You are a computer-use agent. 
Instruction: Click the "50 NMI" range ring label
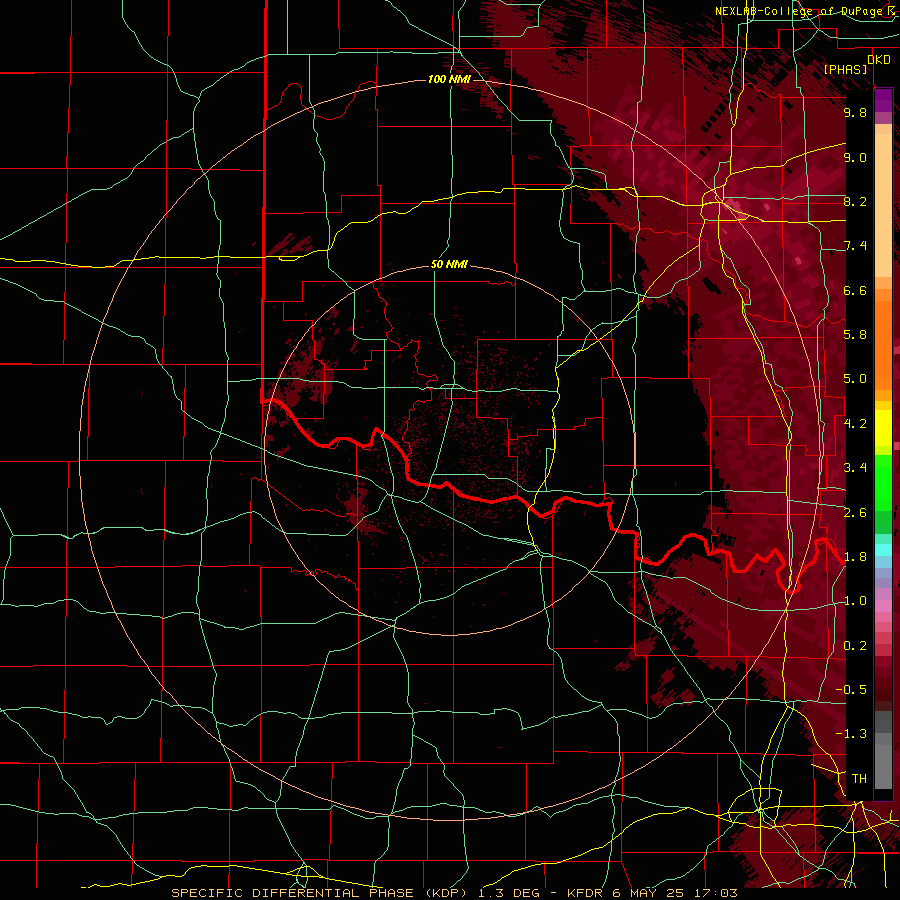[449, 265]
